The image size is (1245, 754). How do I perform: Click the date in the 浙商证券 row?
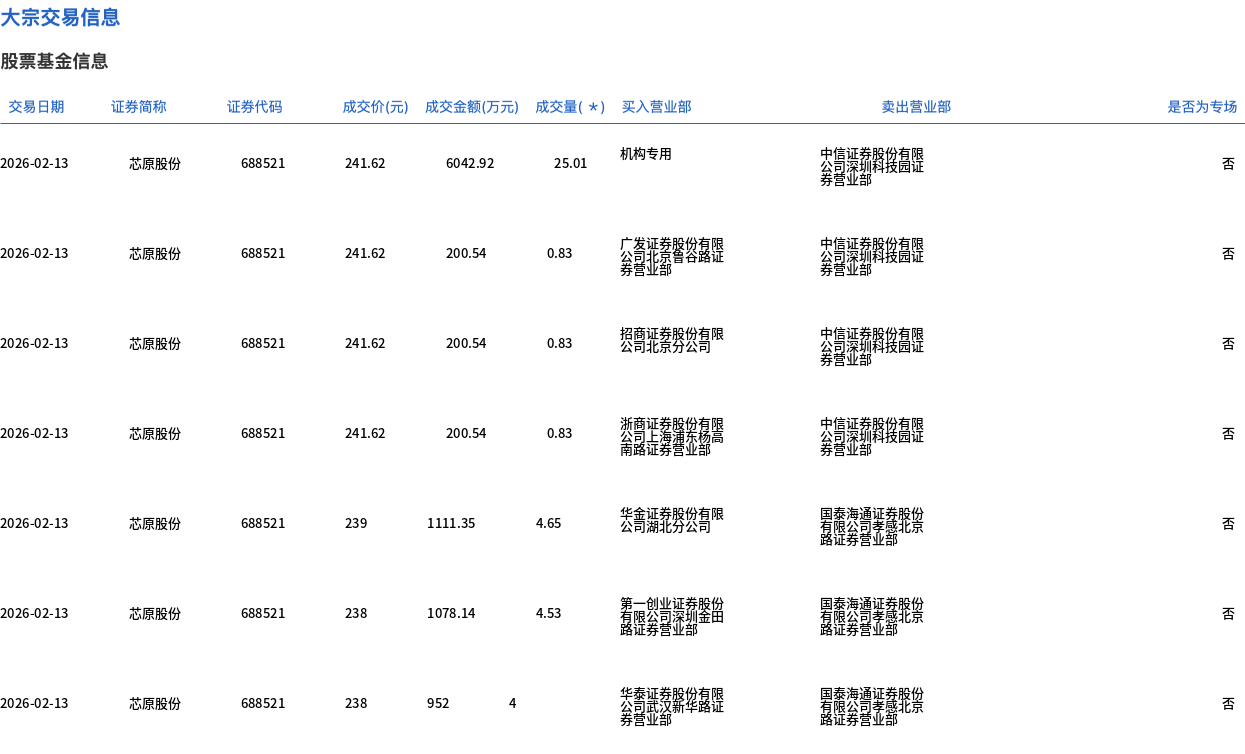pyautogui.click(x=34, y=433)
